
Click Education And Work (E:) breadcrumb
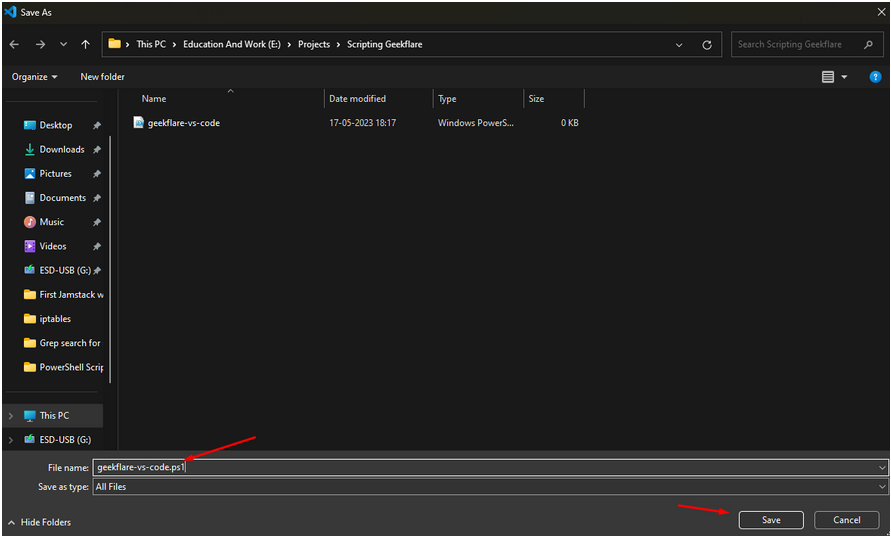[232, 44]
